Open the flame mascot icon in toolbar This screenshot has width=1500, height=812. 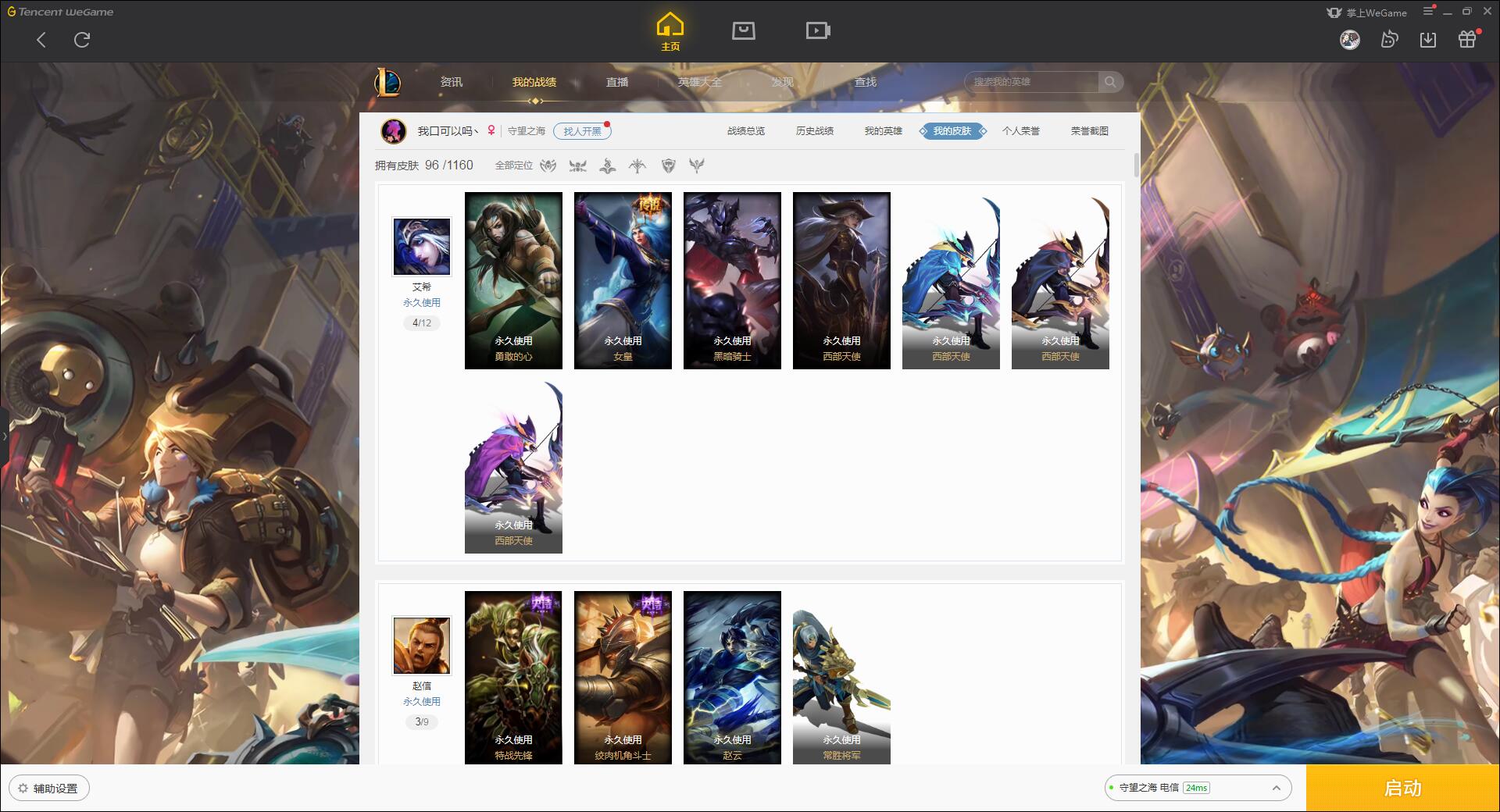point(1389,39)
